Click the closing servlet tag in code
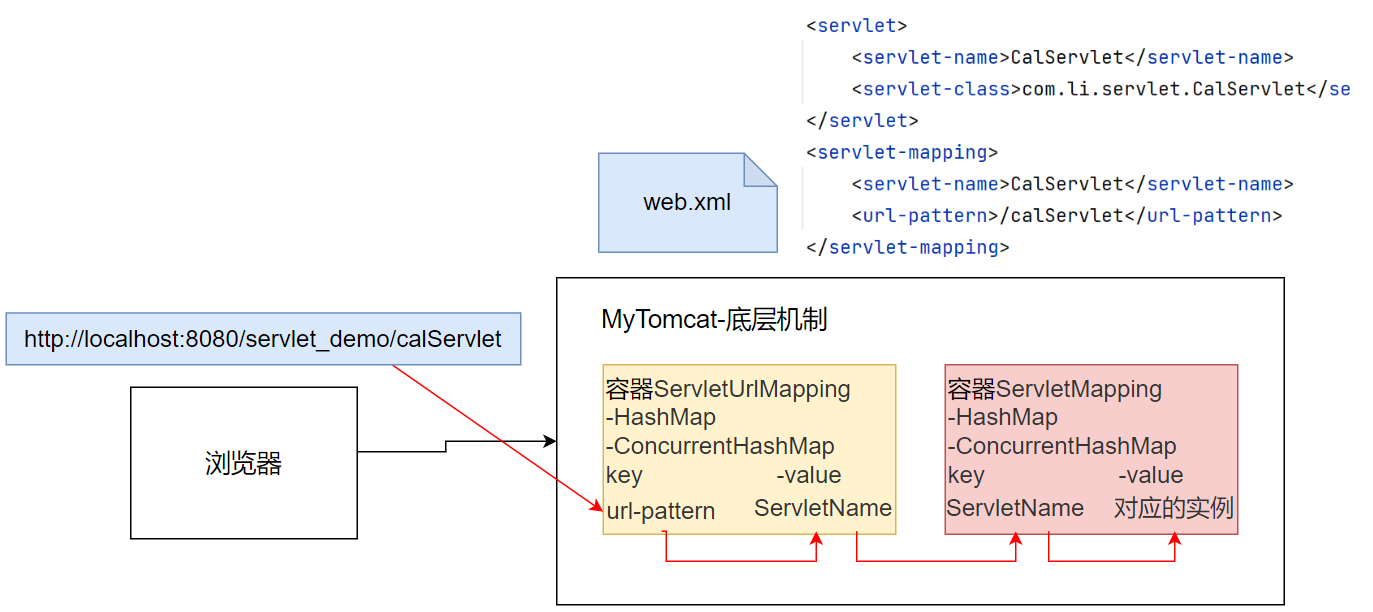The width and height of the screenshot is (1373, 612). [862, 121]
